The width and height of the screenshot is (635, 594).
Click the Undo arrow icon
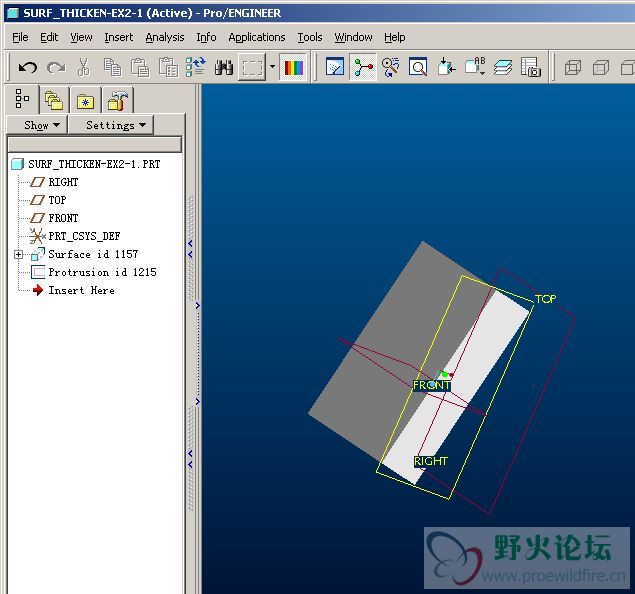click(28, 67)
